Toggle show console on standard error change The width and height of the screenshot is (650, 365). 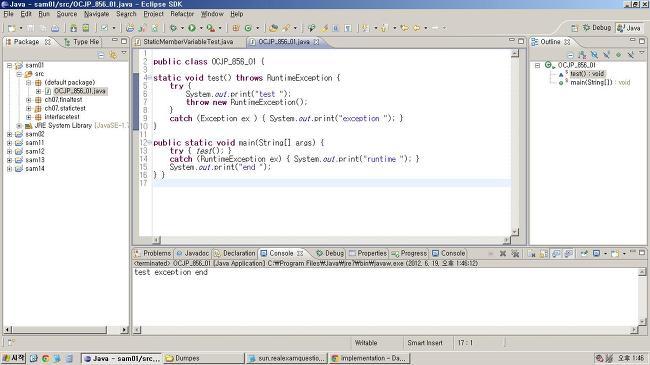(x=568, y=253)
